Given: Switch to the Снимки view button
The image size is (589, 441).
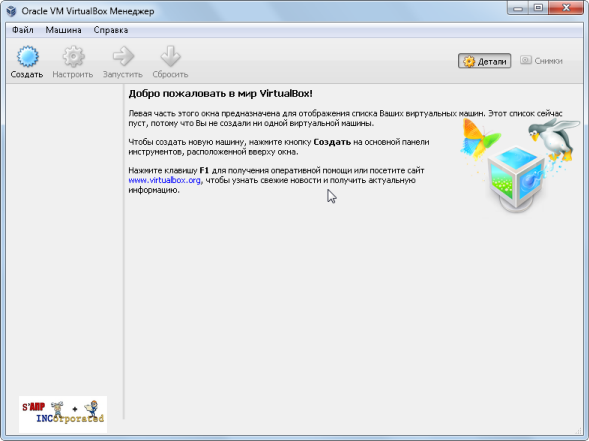Looking at the screenshot, I should pyautogui.click(x=541, y=60).
